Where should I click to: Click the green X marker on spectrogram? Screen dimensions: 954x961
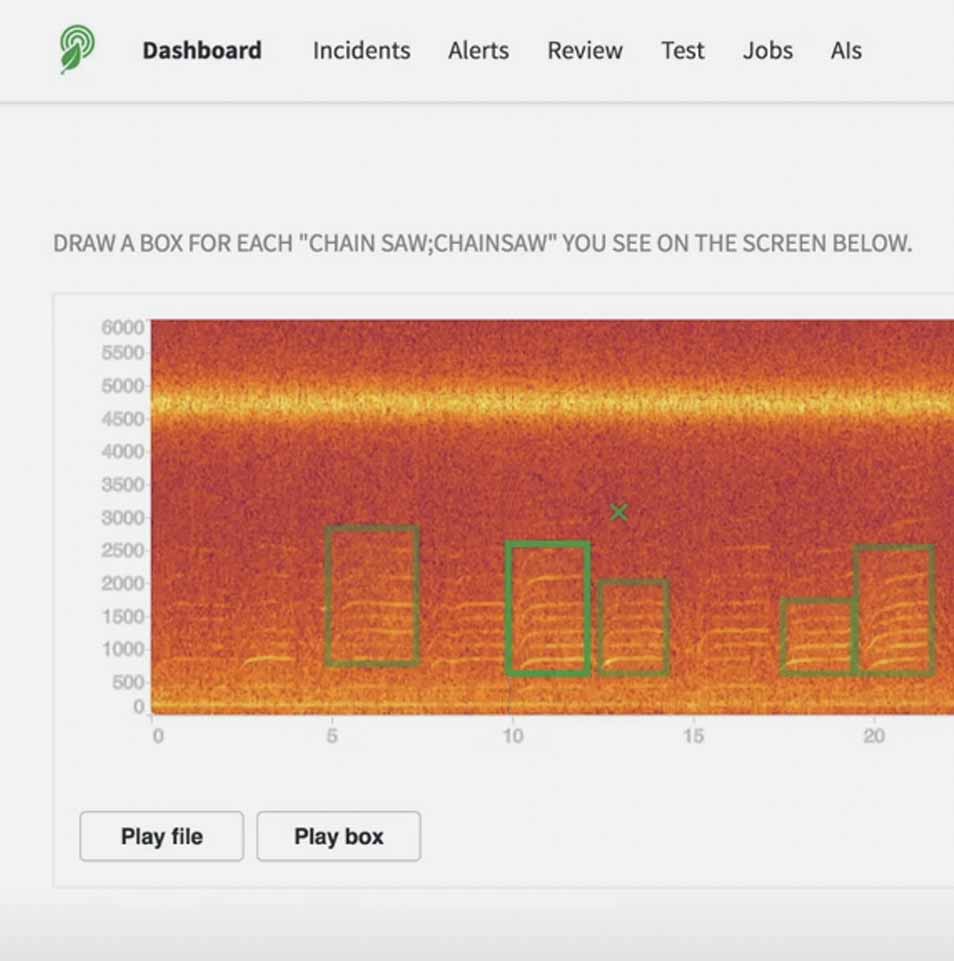(x=619, y=512)
